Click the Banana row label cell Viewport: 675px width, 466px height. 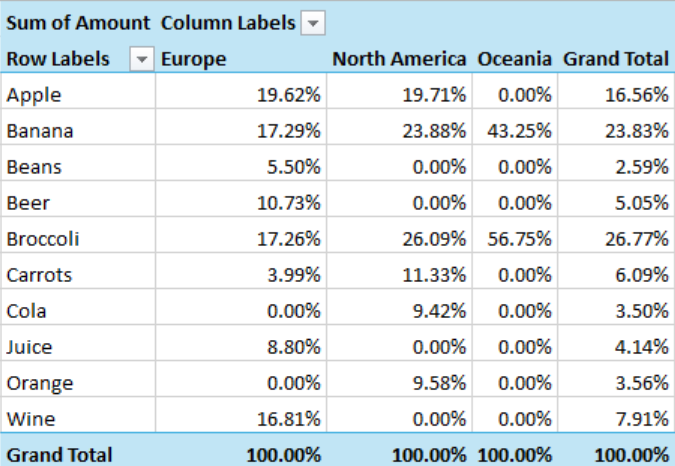40,132
